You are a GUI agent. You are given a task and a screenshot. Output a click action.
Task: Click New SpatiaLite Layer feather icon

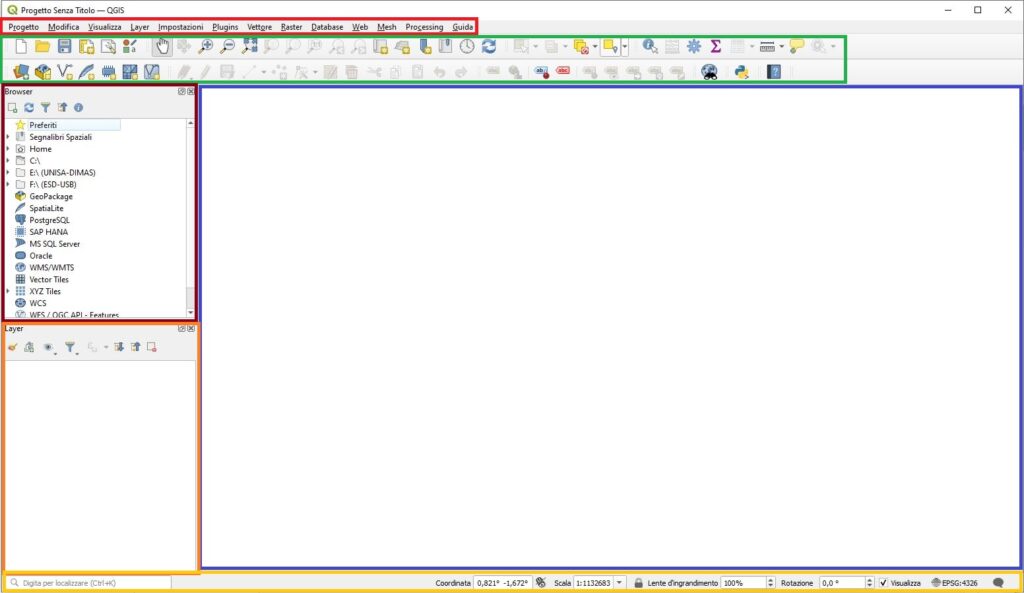pyautogui.click(x=86, y=72)
